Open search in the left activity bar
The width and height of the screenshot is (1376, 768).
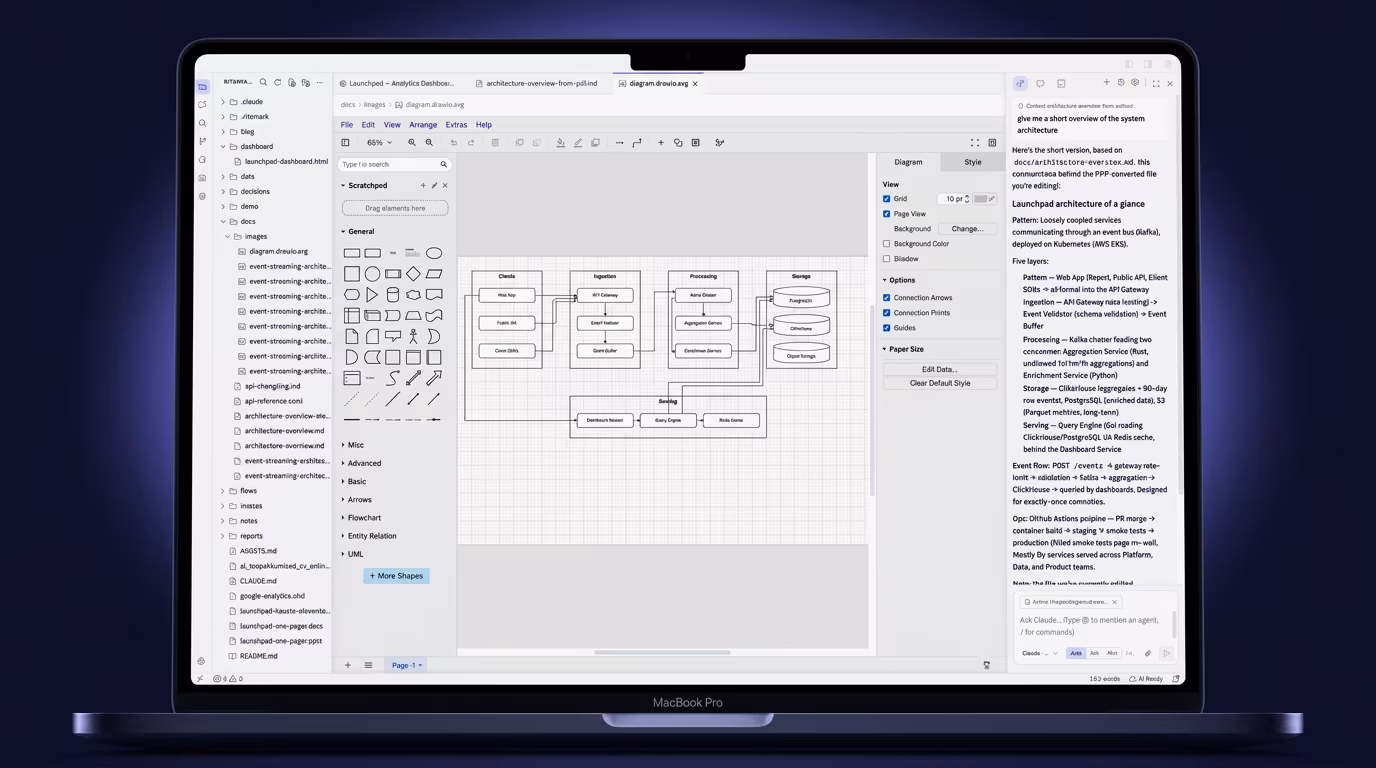pyautogui.click(x=203, y=123)
